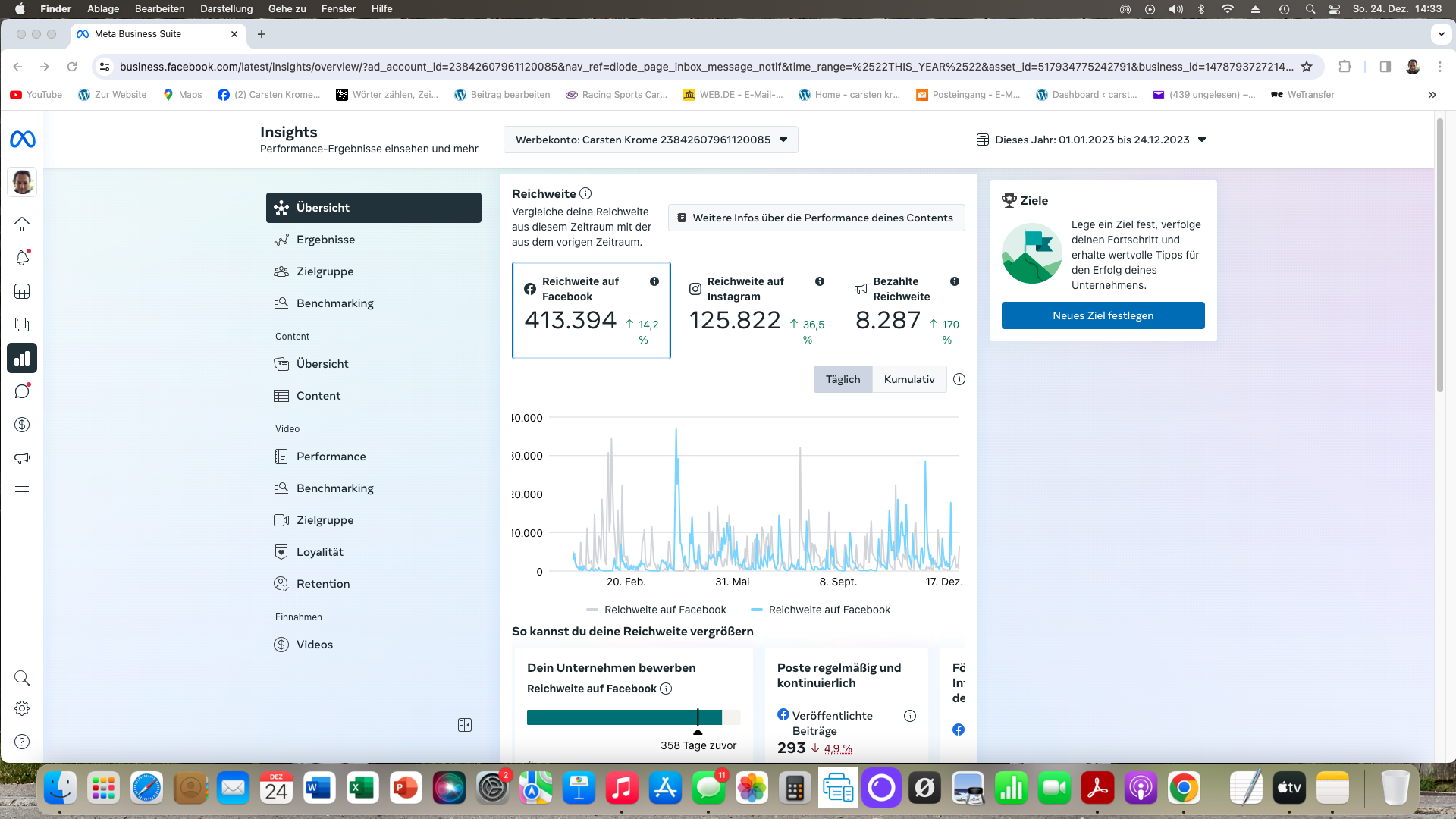1456x819 pixels.
Task: Open Werbekonto Carsten Krome dropdown
Action: coord(651,140)
